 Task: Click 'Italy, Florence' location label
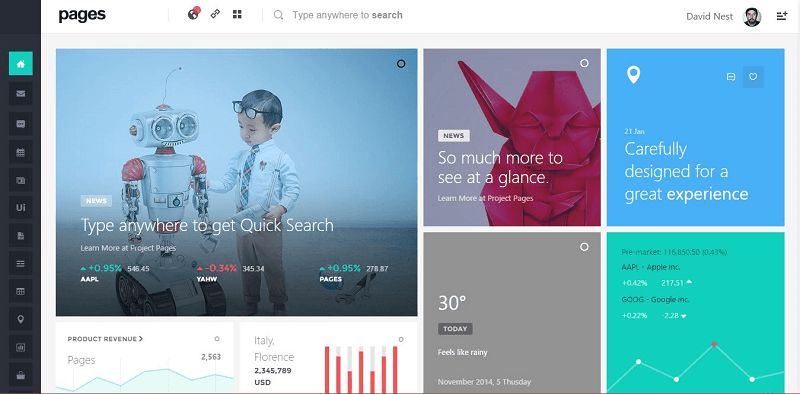point(274,349)
